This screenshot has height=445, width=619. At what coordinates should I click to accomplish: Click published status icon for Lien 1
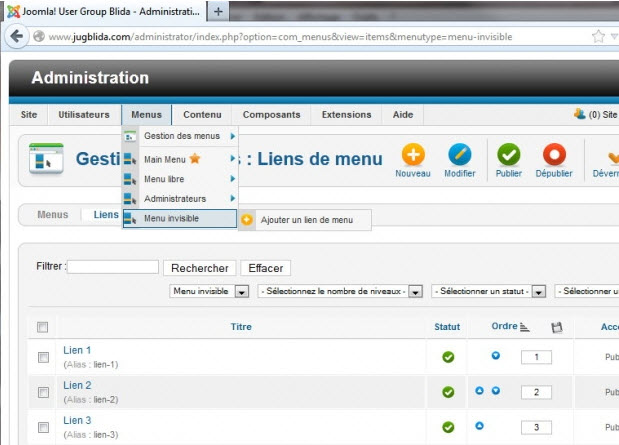(448, 357)
